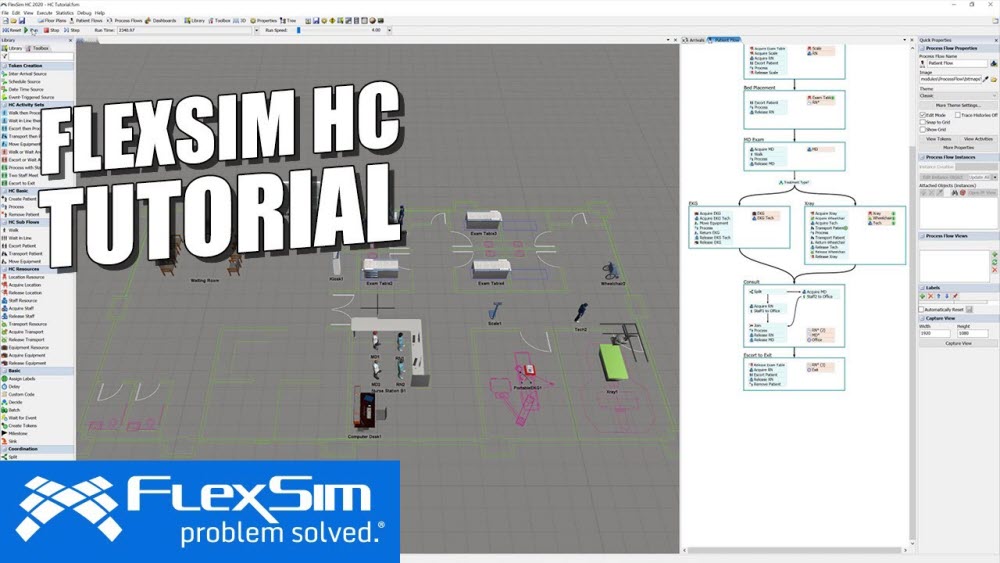The image size is (1000, 563).
Task: Open a 3D view from the toolbar
Action: coord(240,20)
